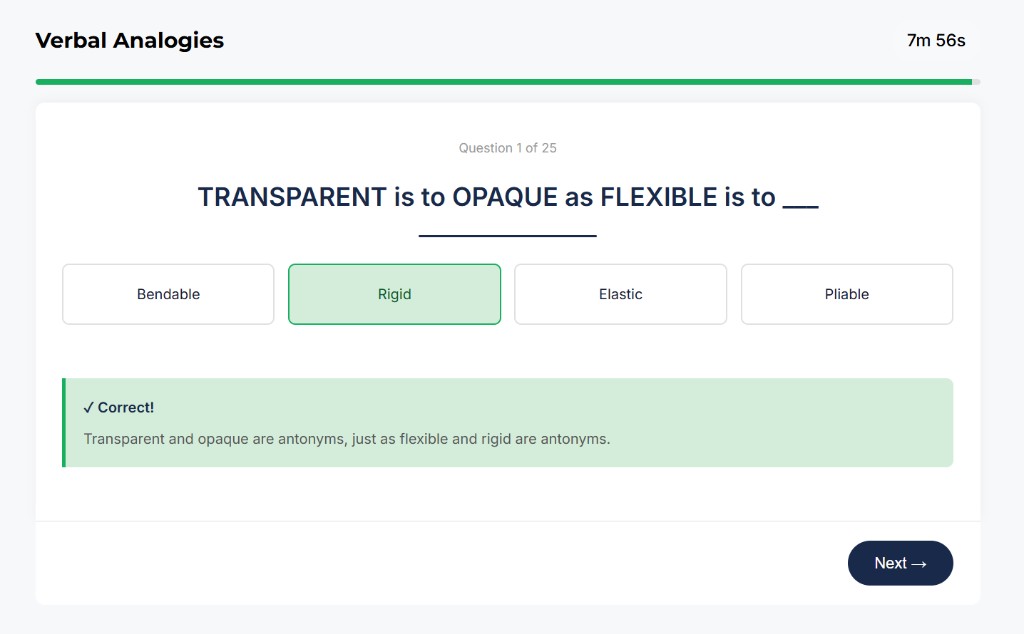
Task: Click the word TRANSPARENT in the question
Action: (x=291, y=197)
